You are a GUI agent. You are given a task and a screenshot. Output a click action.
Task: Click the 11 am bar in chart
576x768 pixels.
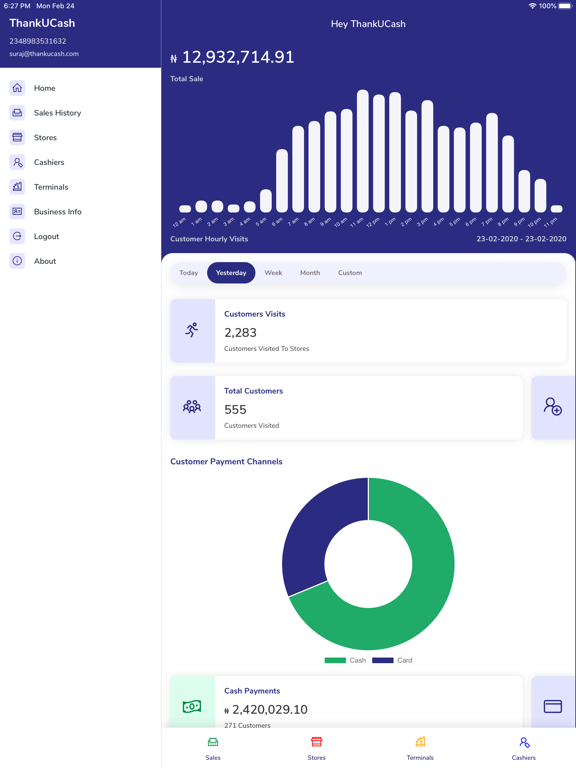pyautogui.click(x=362, y=151)
